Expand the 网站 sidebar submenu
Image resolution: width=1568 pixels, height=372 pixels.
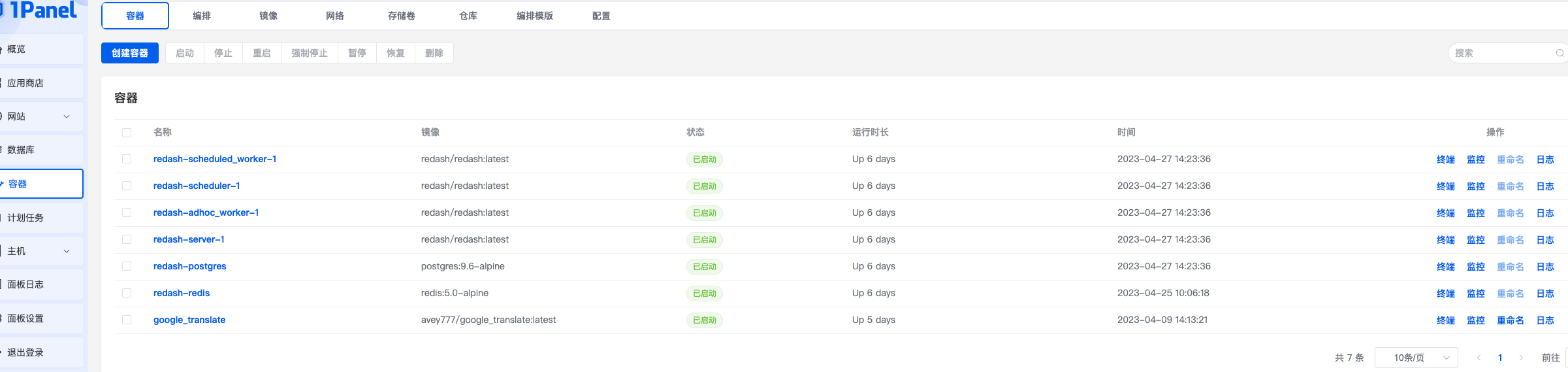tap(67, 116)
